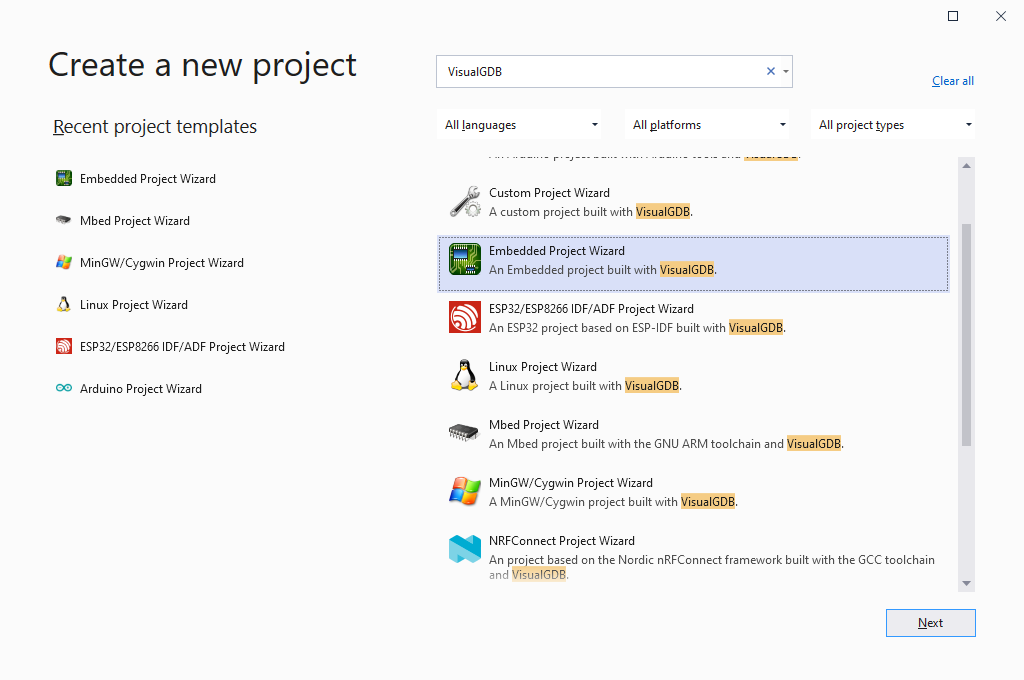
Task: Open the All project types filter dropdown
Action: (893, 125)
